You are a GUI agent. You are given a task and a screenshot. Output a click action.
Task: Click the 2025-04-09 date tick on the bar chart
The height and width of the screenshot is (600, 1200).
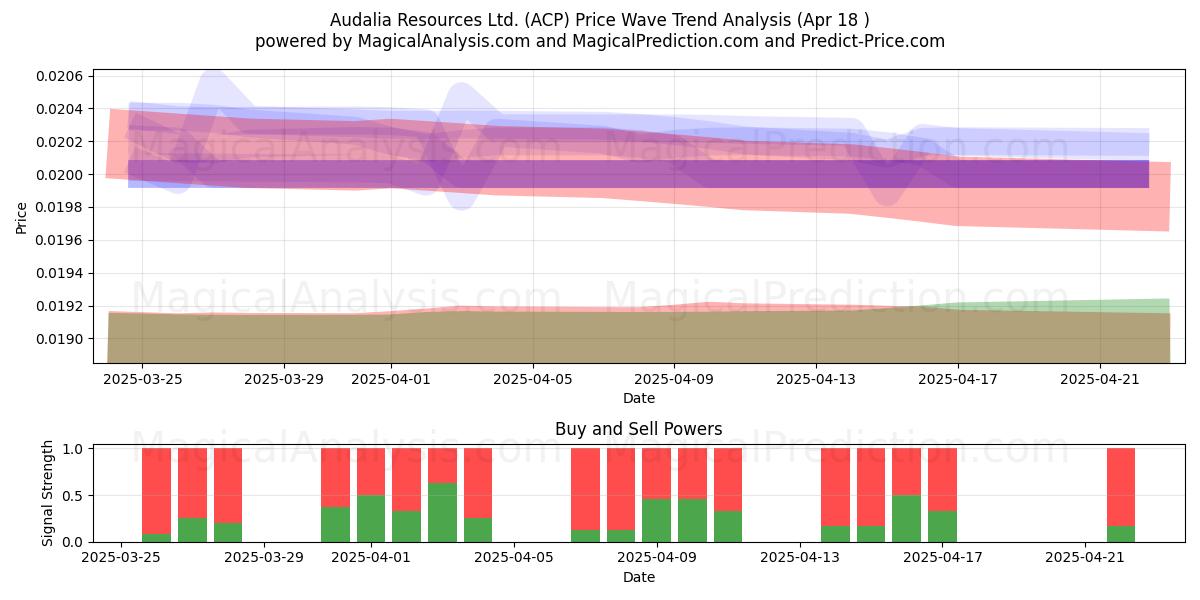pyautogui.click(x=657, y=558)
